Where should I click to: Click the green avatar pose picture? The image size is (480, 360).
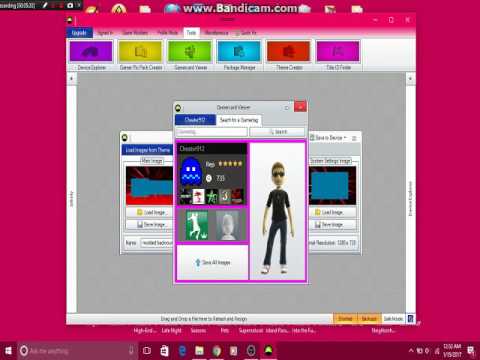196,225
